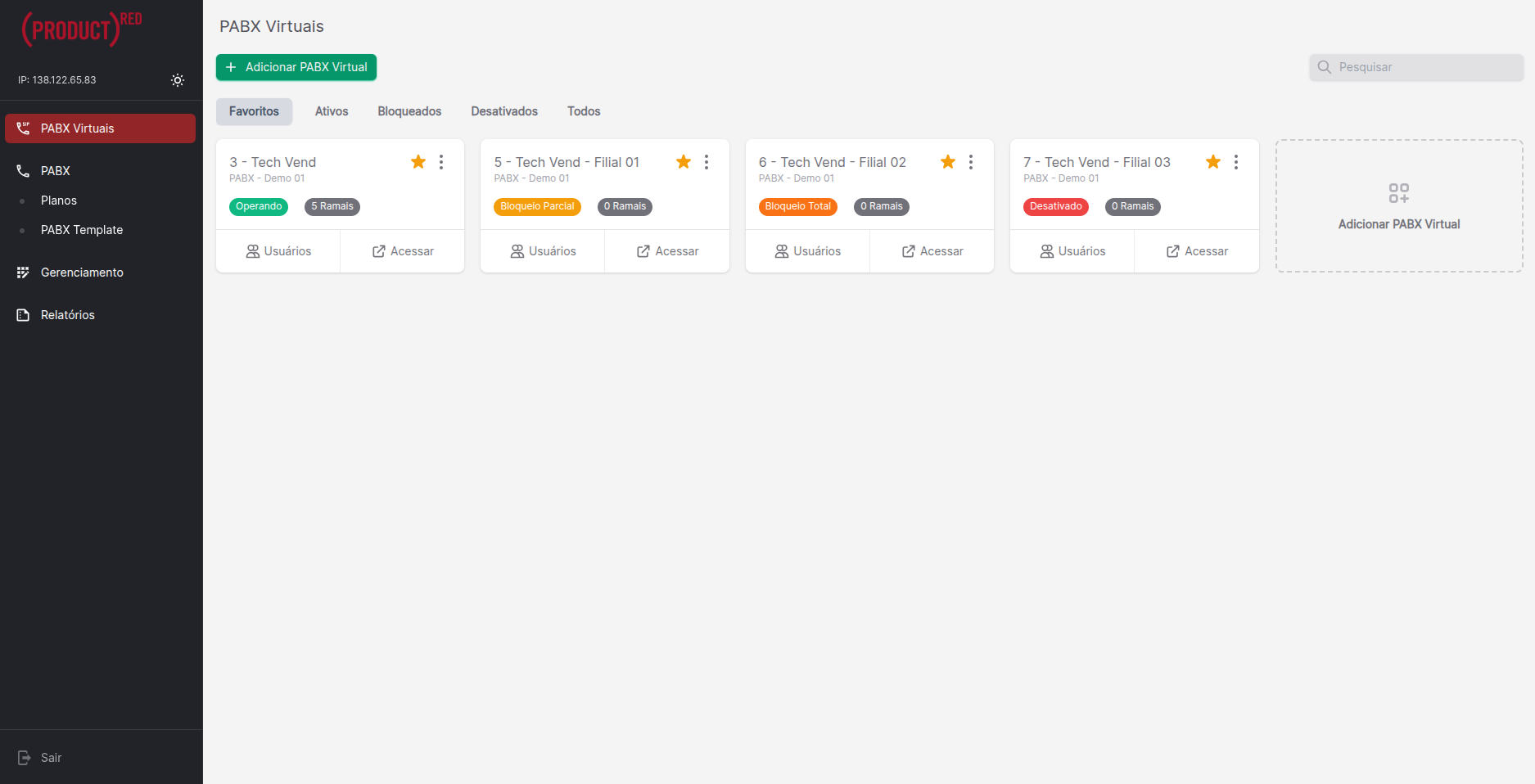This screenshot has width=1535, height=784.
Task: Click the Filial 02 card's Acessar external-link icon
Action: 908,251
